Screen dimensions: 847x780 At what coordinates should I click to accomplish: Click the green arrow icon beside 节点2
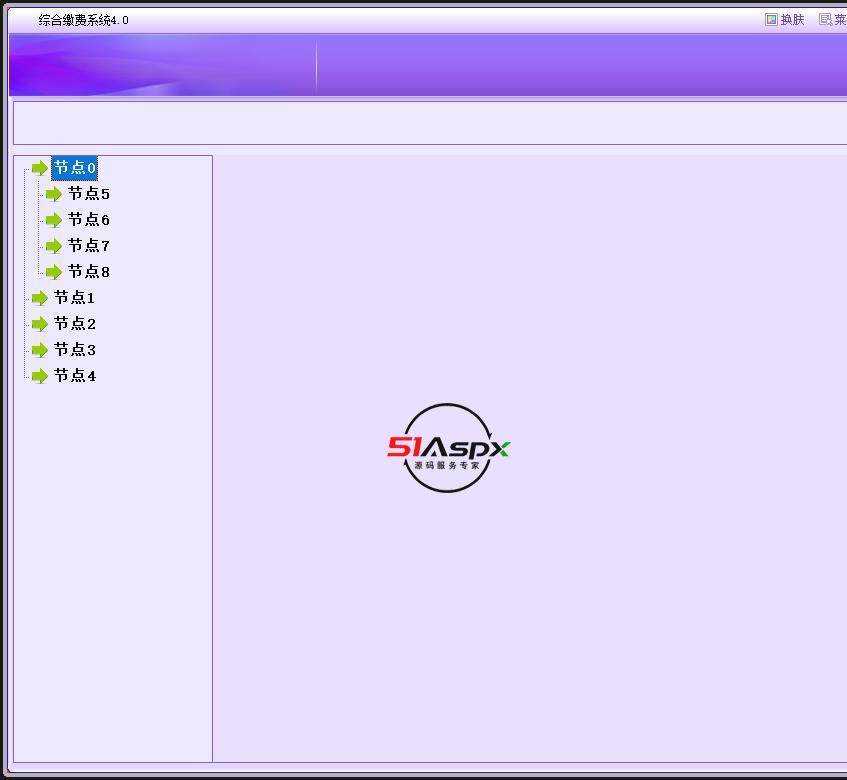(40, 324)
